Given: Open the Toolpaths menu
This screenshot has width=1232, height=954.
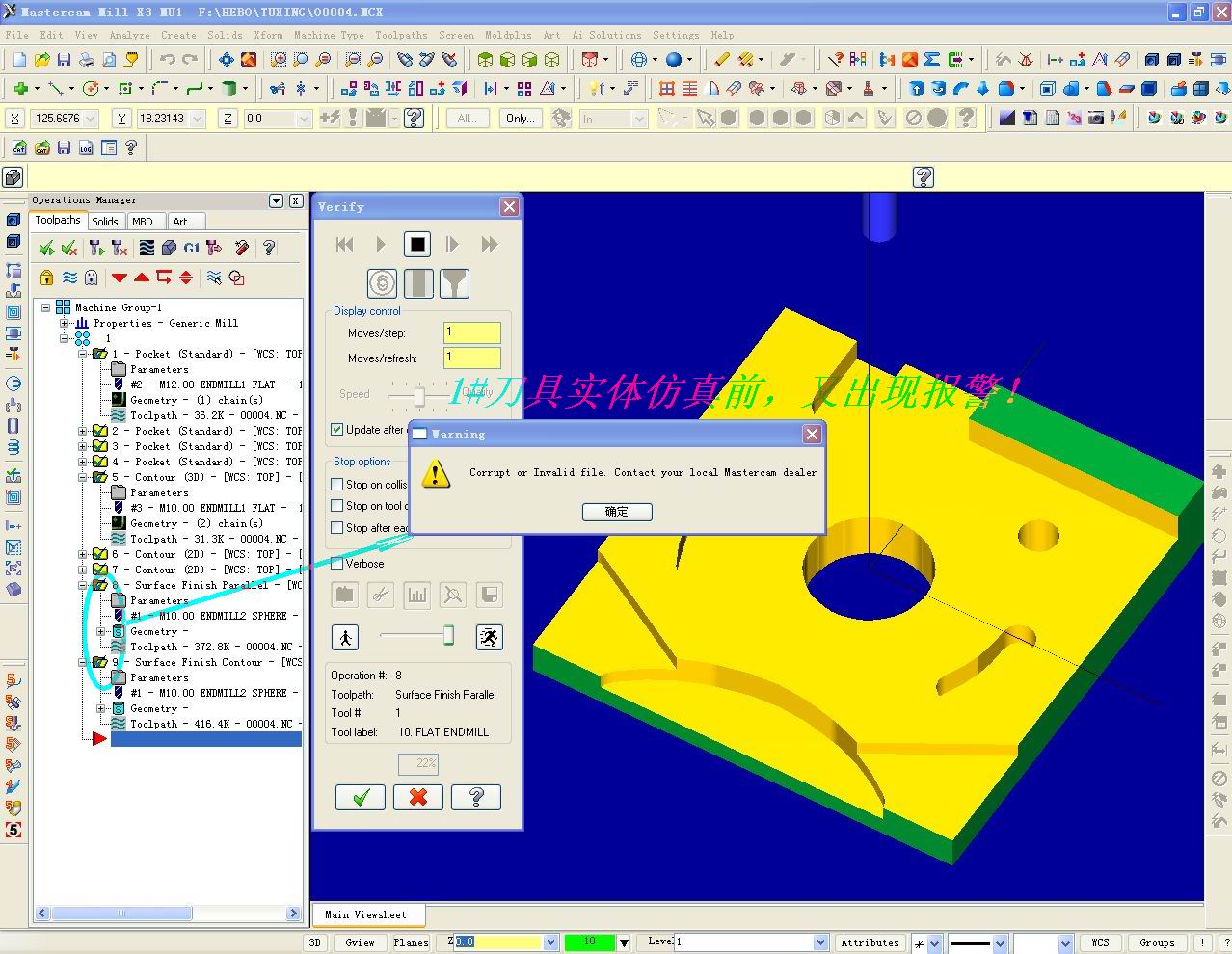Looking at the screenshot, I should pos(401,35).
